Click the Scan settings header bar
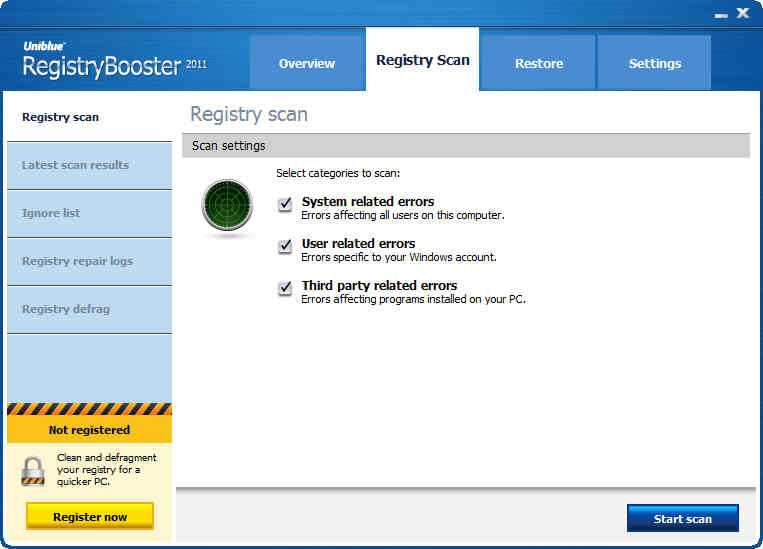Screen dimensions: 763x549 (x=466, y=146)
